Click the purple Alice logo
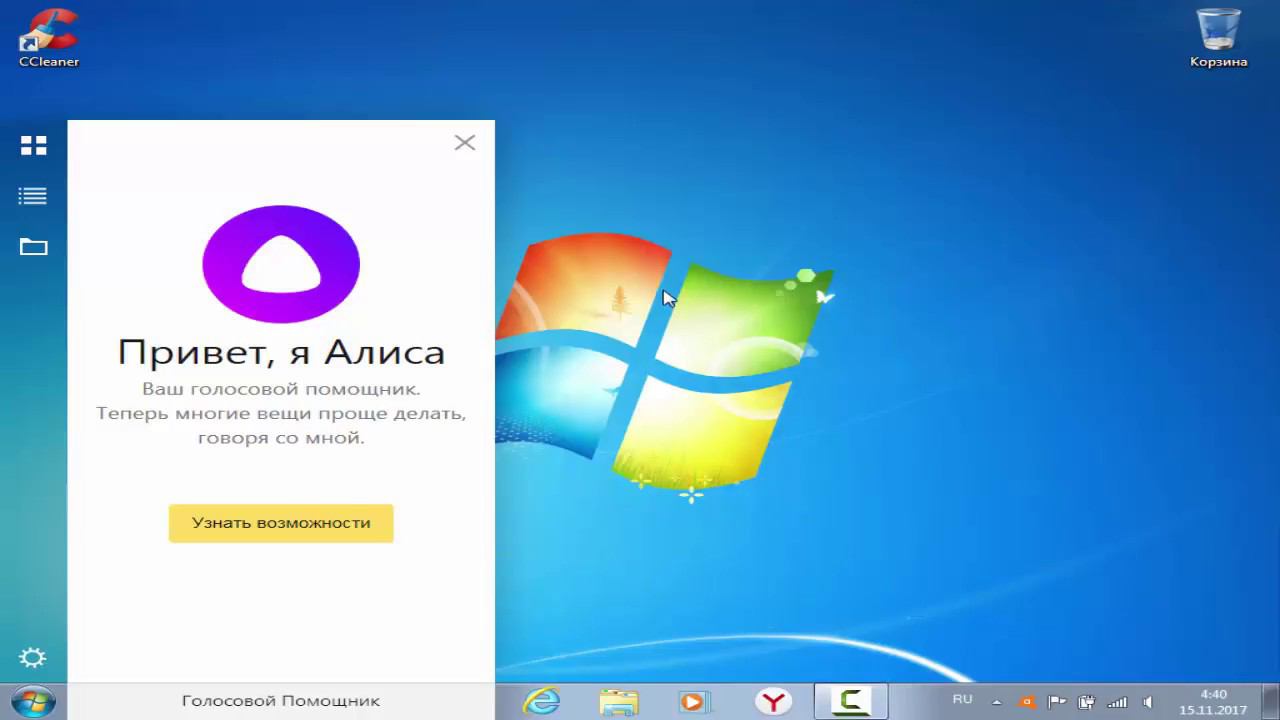 click(281, 264)
